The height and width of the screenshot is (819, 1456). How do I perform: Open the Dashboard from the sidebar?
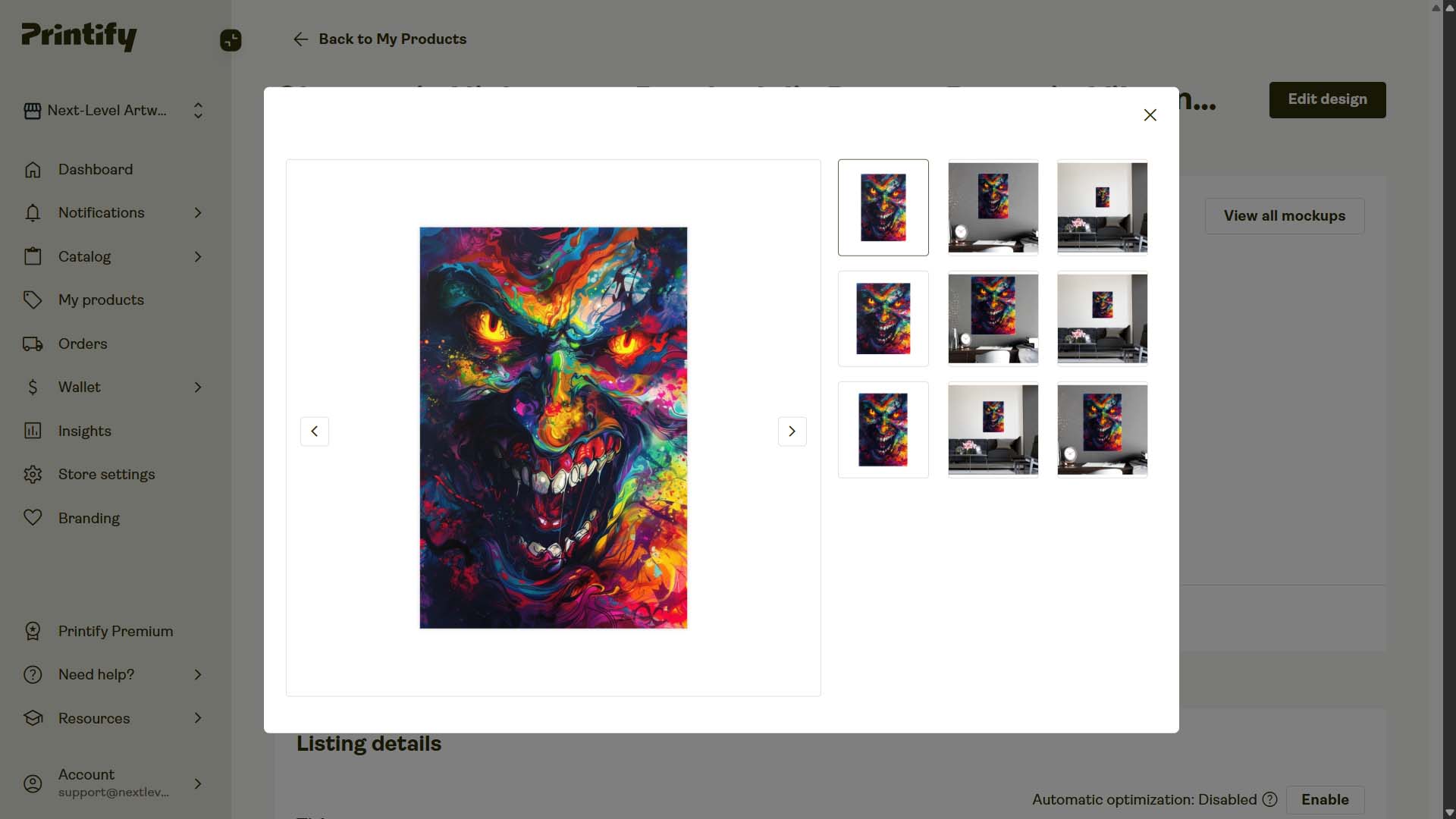pyautogui.click(x=96, y=169)
